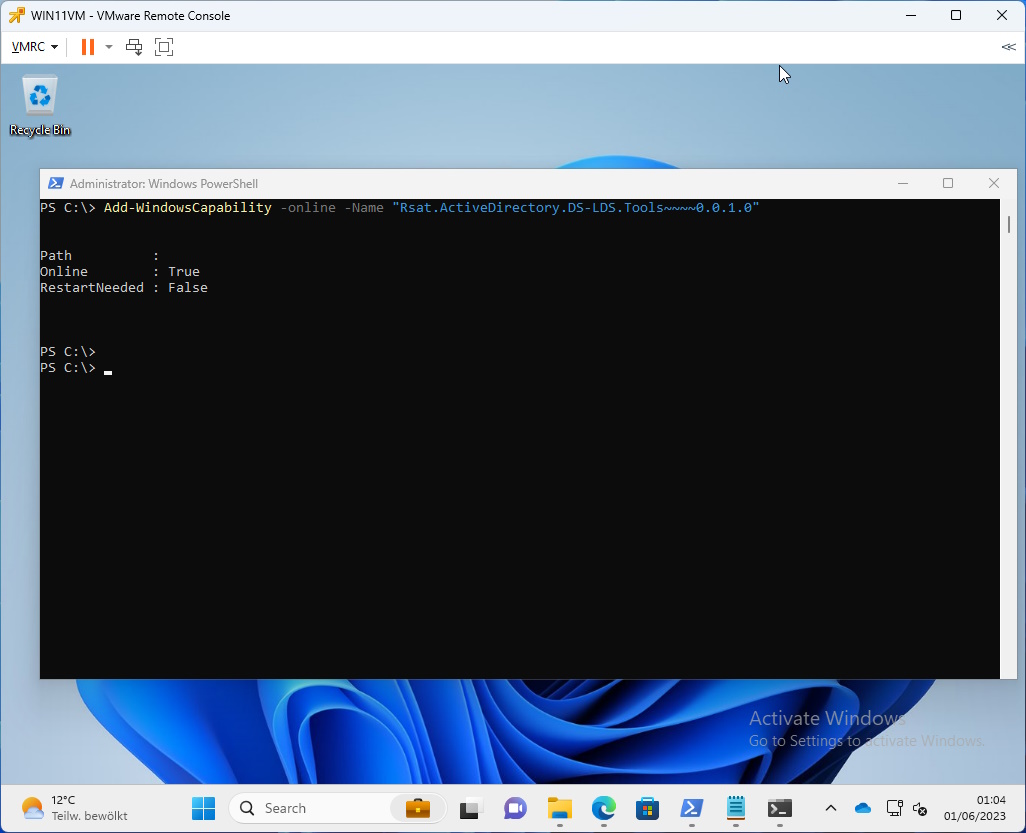Close the VMware Remote Console window
This screenshot has width=1026, height=833.
pyautogui.click(x=1001, y=15)
